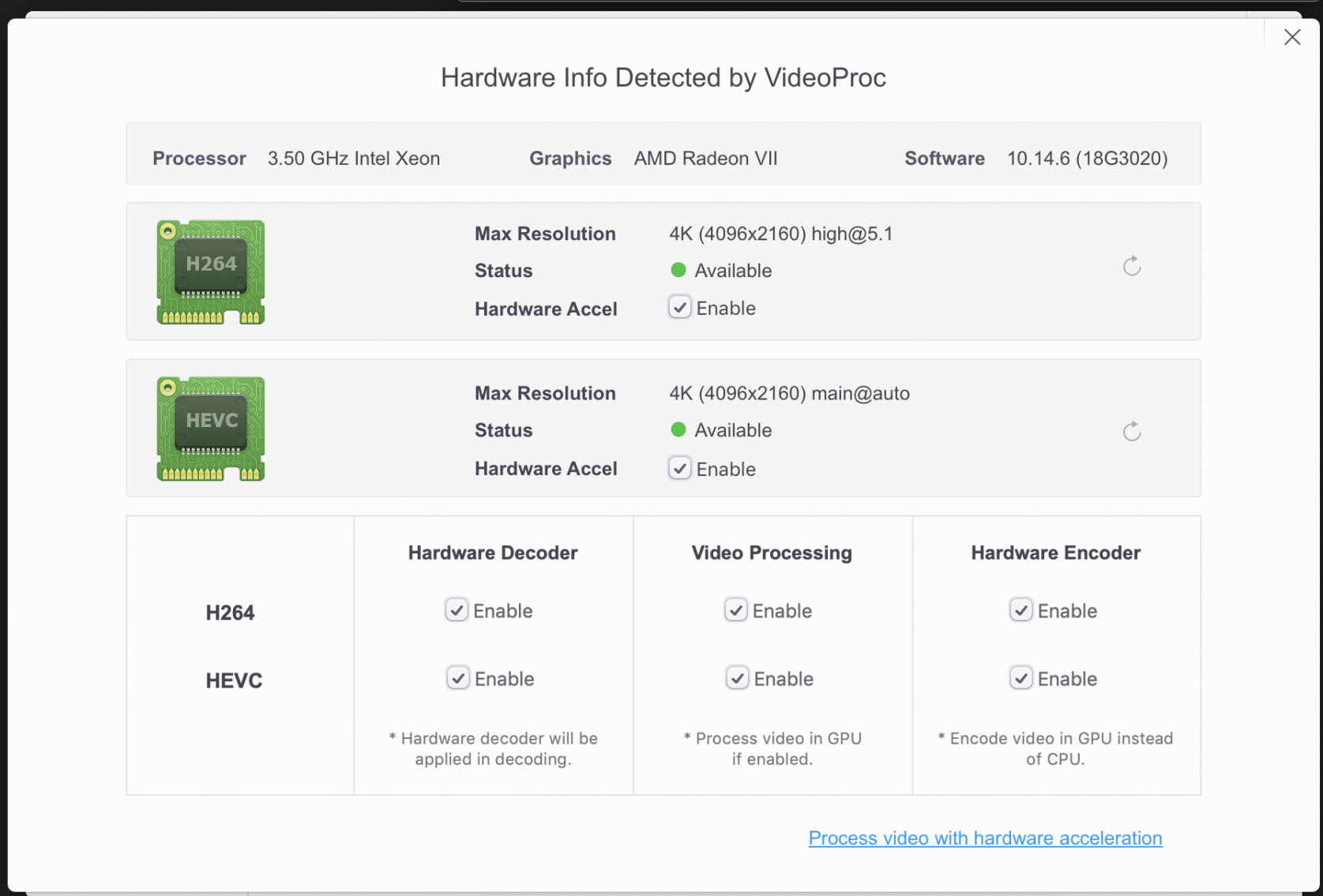The width and height of the screenshot is (1323, 896).
Task: Click the HEVC chip icon
Action: [211, 429]
